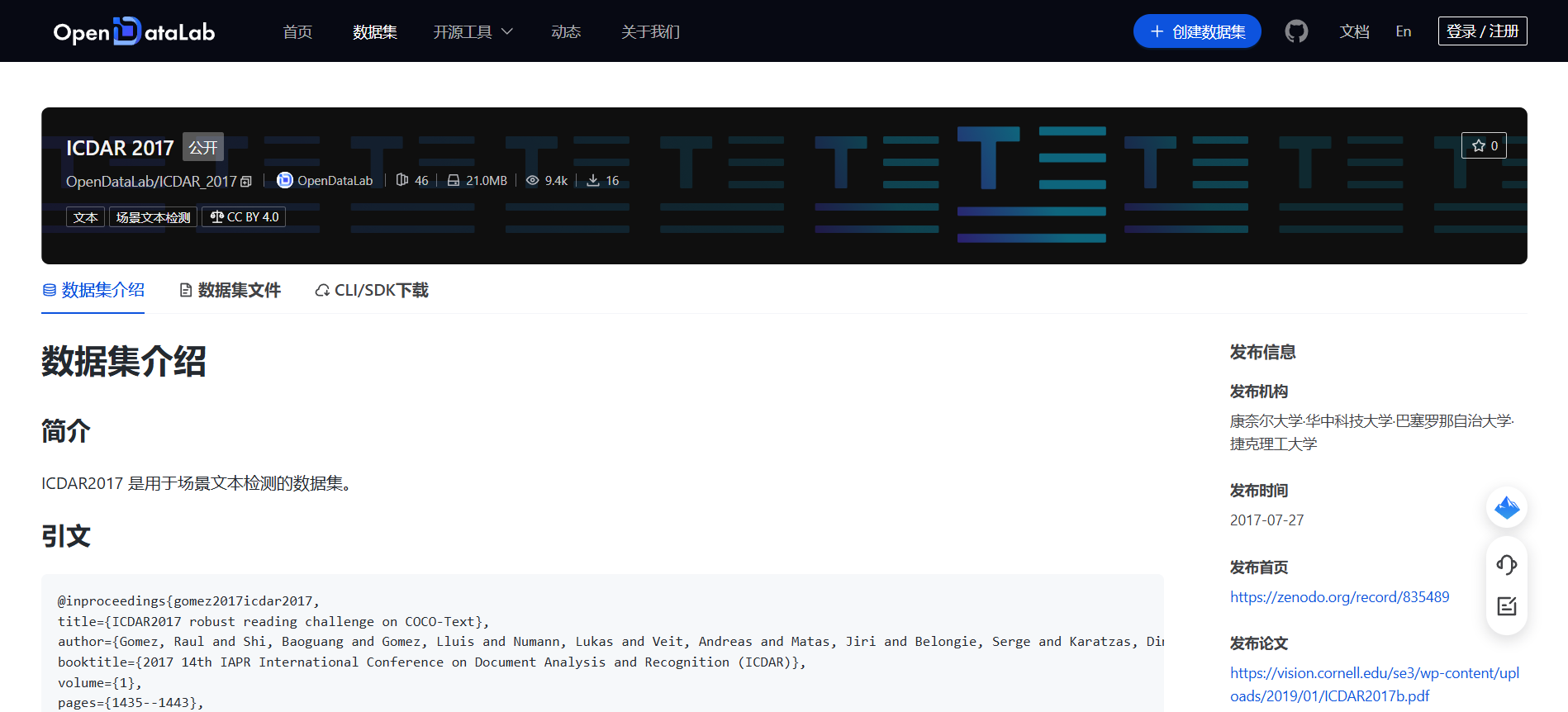
Task: Open the 动态 navigation item
Action: point(566,31)
